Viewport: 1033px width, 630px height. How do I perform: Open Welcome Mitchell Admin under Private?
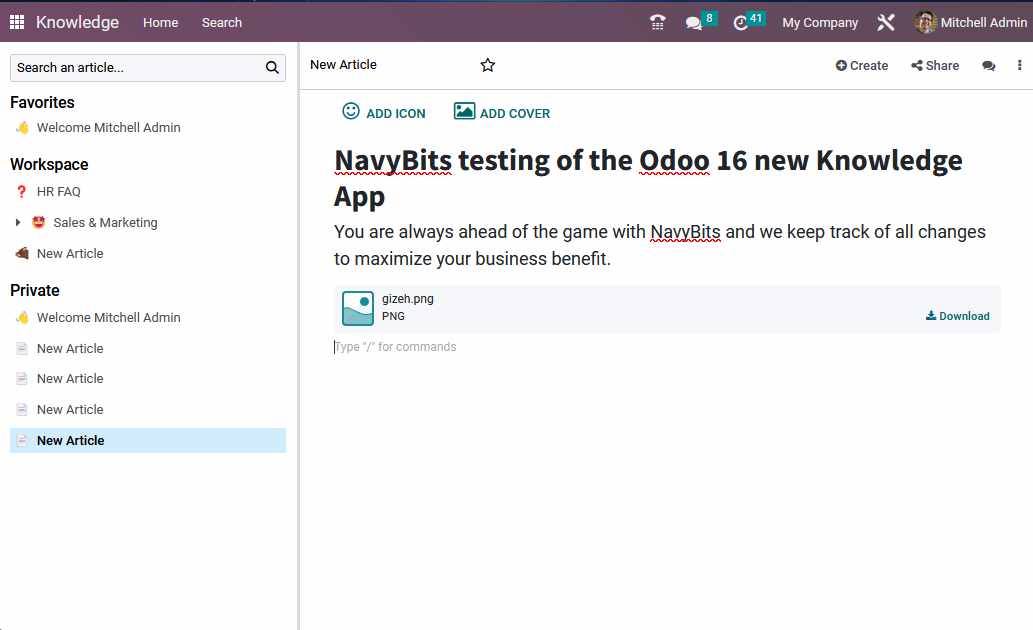pos(108,318)
